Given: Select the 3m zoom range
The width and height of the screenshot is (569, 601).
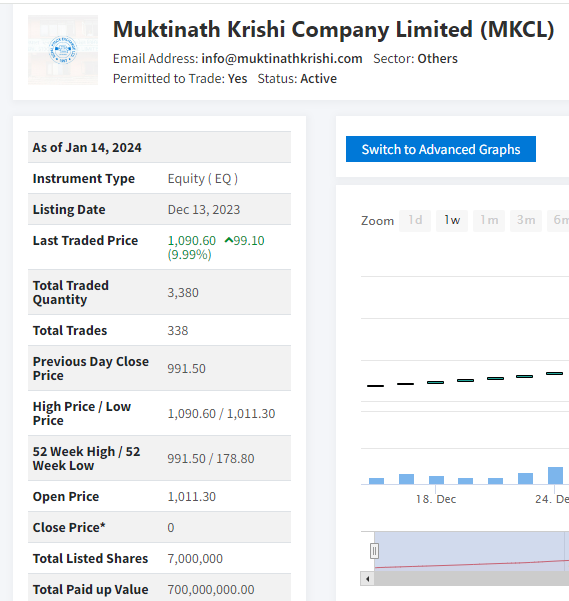Looking at the screenshot, I should click(526, 220).
